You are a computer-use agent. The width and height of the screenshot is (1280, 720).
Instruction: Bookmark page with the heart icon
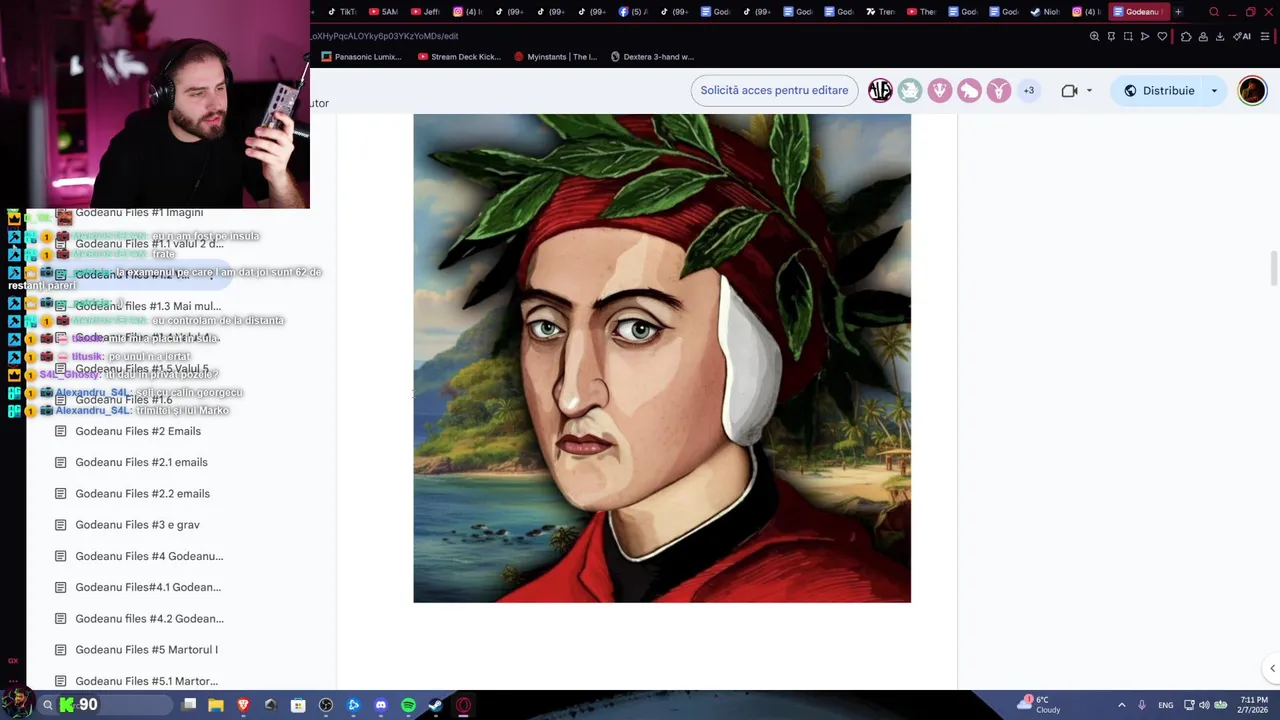pos(1162,36)
